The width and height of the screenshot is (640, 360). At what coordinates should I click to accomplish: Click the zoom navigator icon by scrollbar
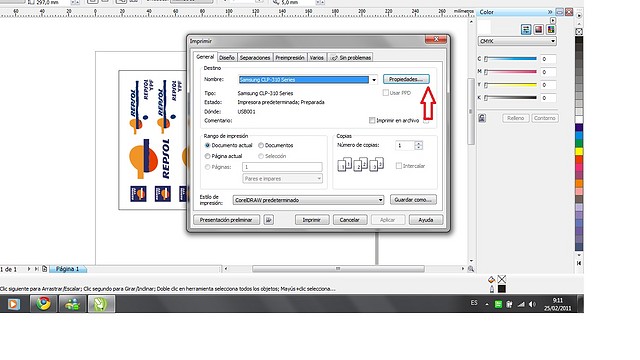[x=471, y=269]
